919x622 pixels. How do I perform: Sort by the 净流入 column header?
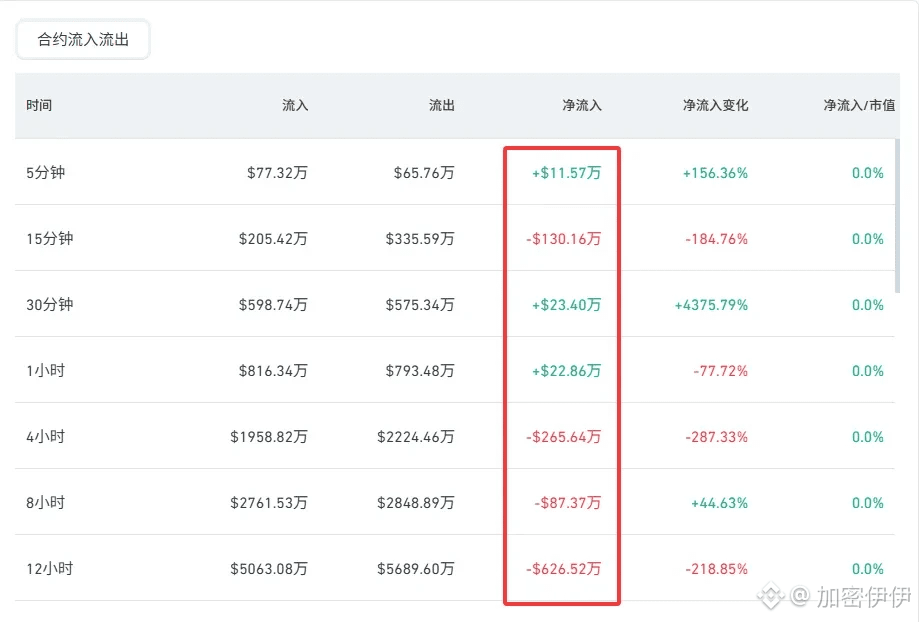pos(581,106)
